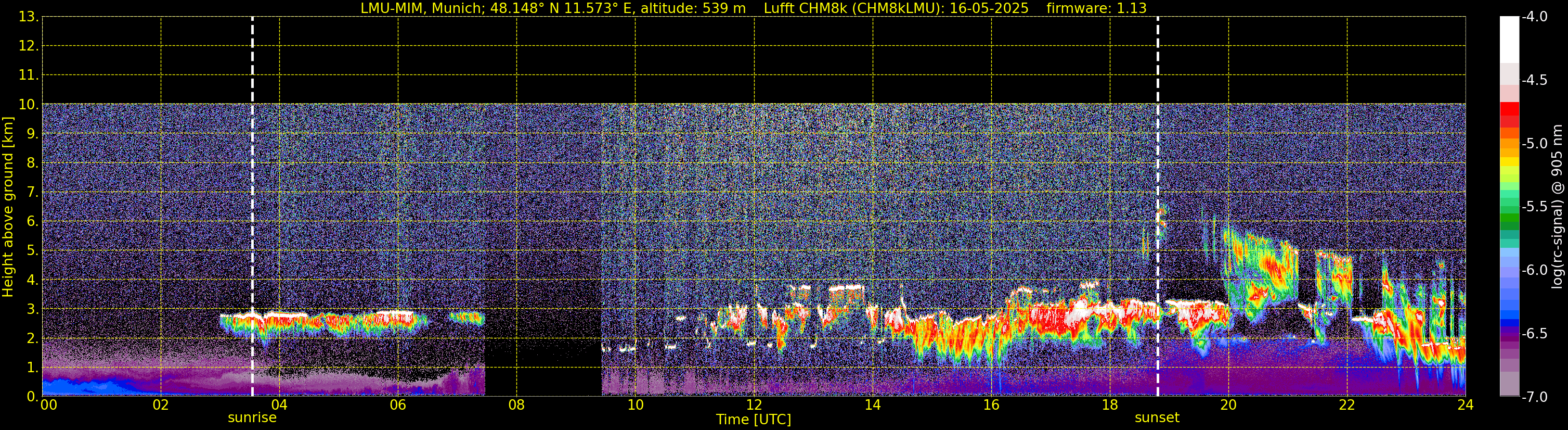Click colorbar tick label -6.0

coord(1534,270)
